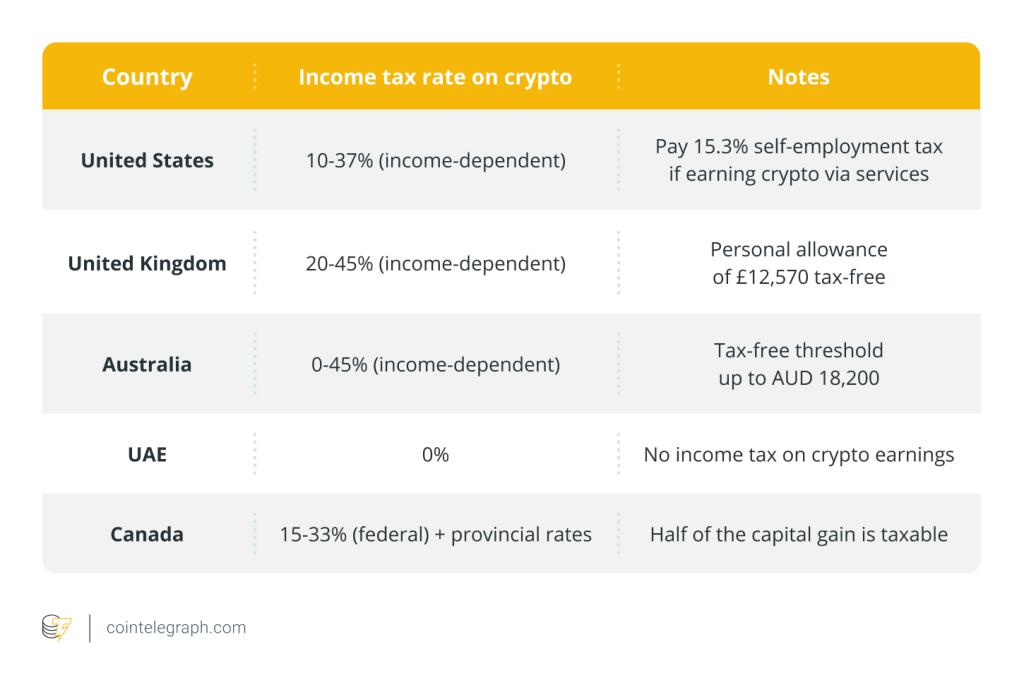Image resolution: width=1024 pixels, height=685 pixels.
Task: Open the cointelegraph.com link
Action: [x=175, y=628]
